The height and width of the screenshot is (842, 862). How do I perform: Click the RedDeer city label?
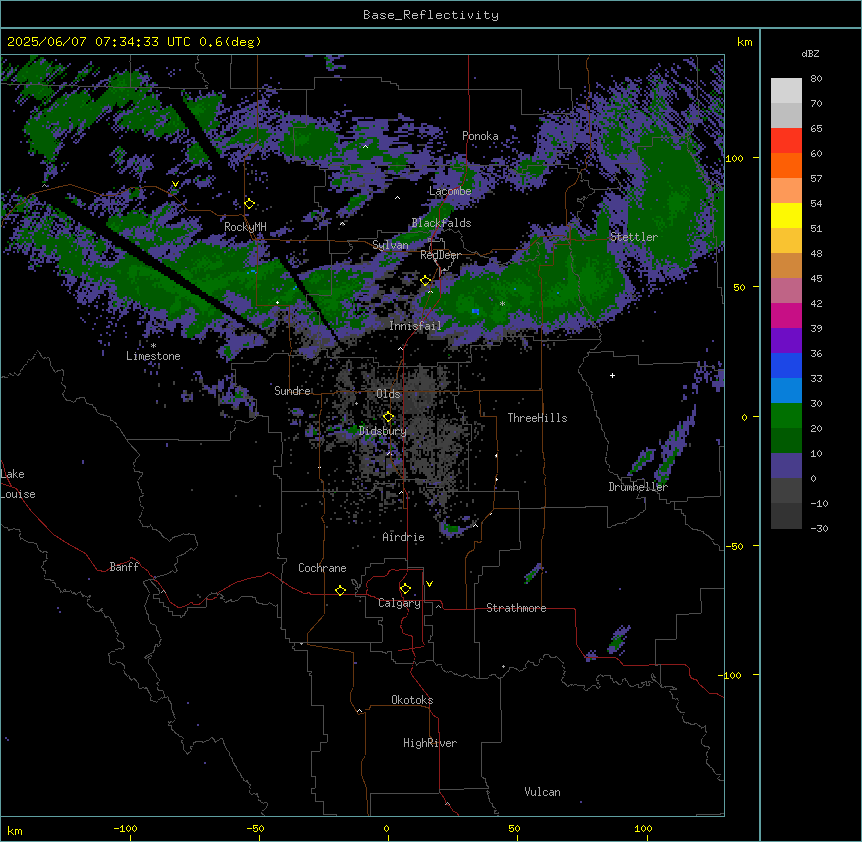click(x=440, y=255)
